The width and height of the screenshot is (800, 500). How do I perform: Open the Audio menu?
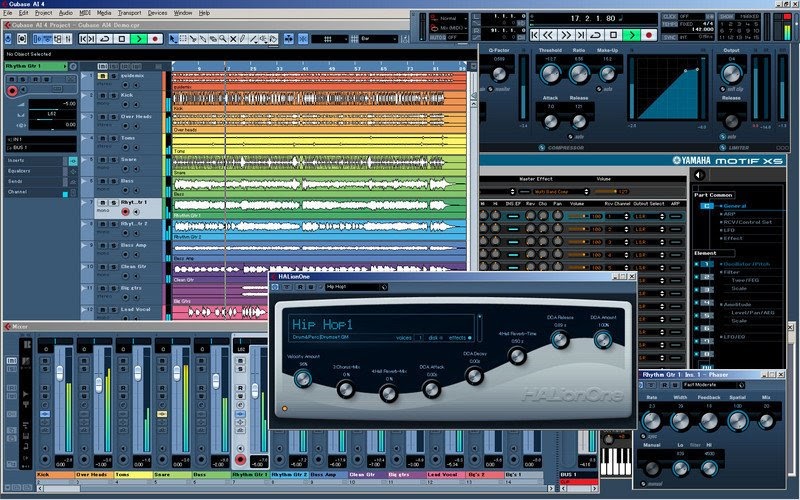pyautogui.click(x=65, y=13)
